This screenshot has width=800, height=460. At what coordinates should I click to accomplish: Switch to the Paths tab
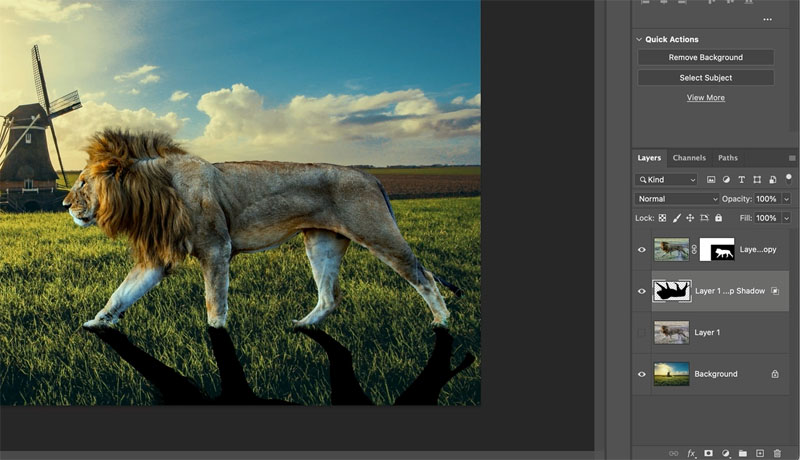tap(728, 158)
